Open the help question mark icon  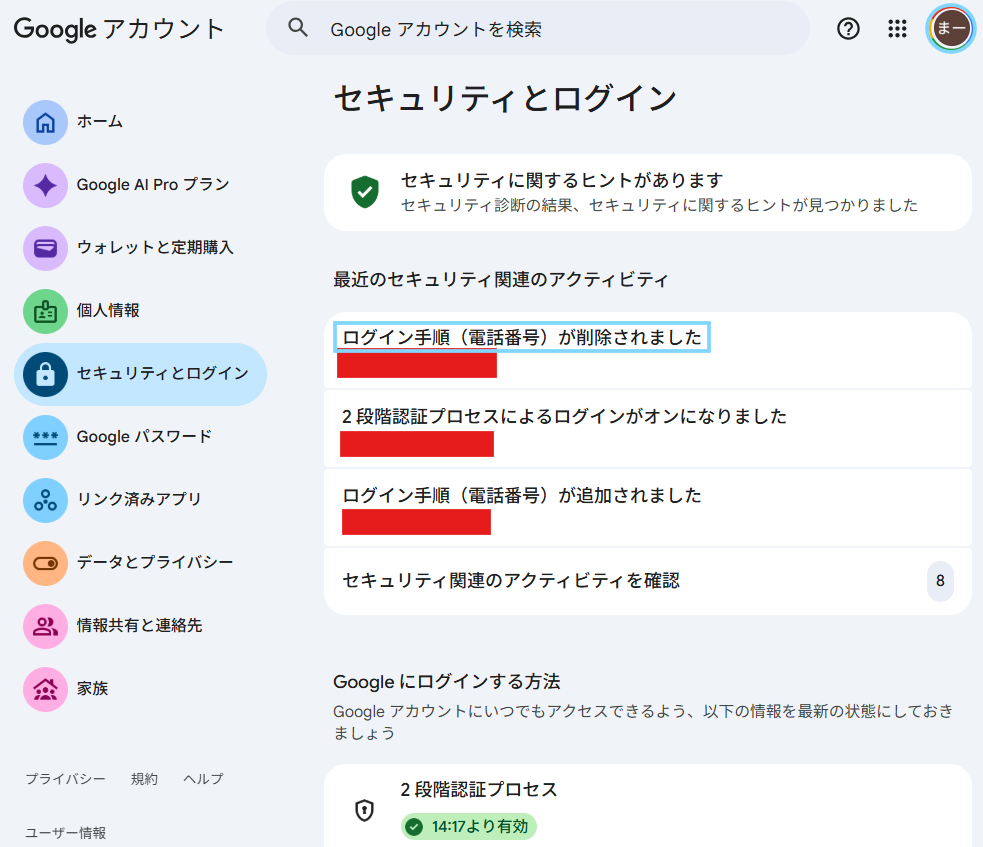point(848,28)
